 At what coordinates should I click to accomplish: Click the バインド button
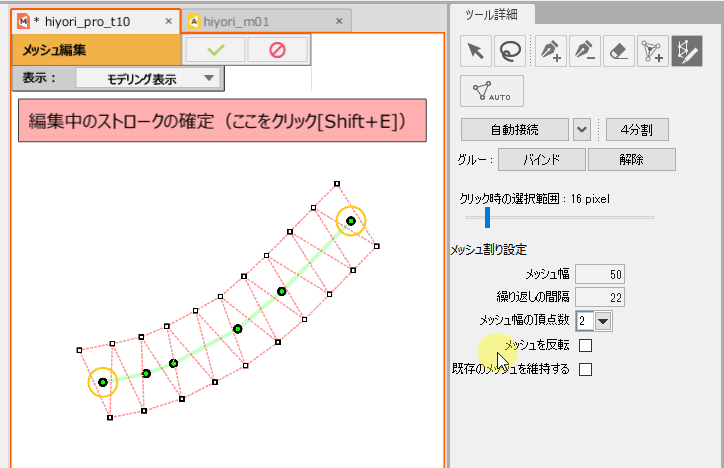541,159
